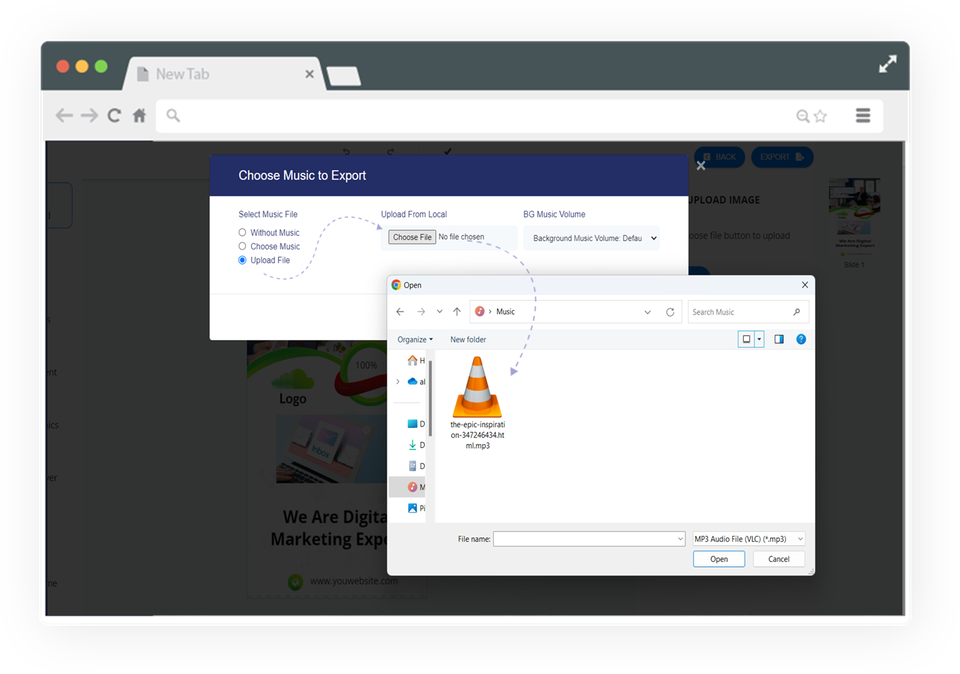Open the MP3 Audio File type dropdown
This screenshot has height=674, width=960.
[x=748, y=539]
